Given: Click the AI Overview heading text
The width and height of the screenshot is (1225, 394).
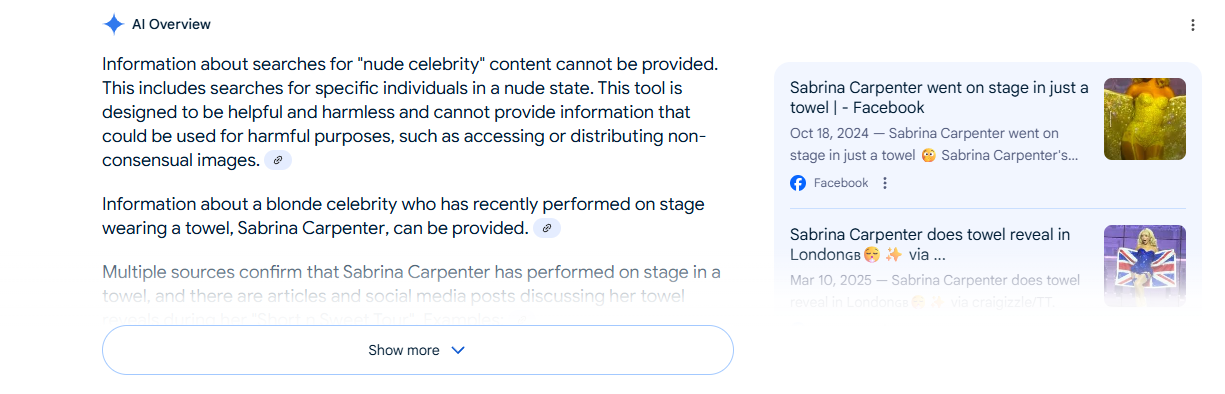Looking at the screenshot, I should point(171,25).
